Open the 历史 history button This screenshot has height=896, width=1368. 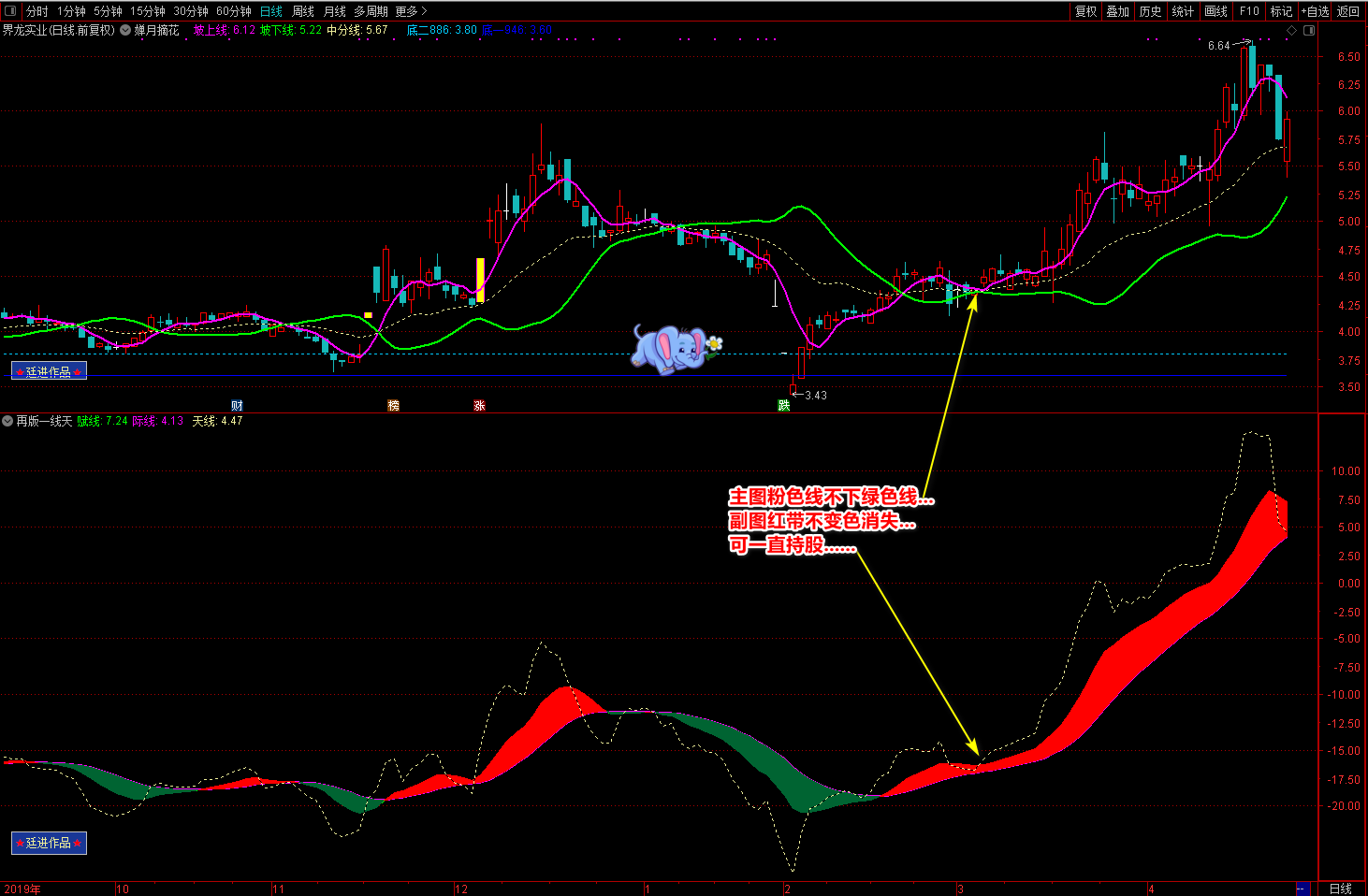1150,11
